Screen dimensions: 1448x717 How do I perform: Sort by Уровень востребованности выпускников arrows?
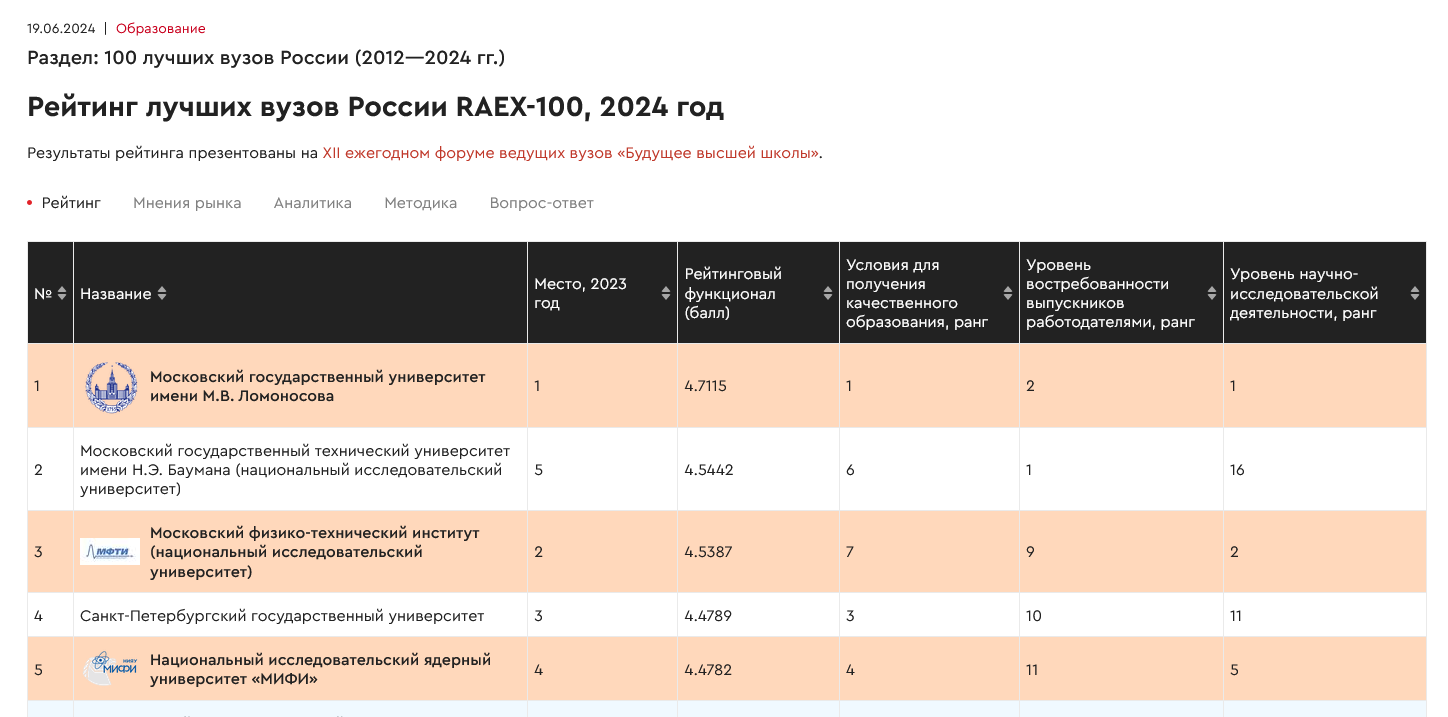pyautogui.click(x=1212, y=294)
